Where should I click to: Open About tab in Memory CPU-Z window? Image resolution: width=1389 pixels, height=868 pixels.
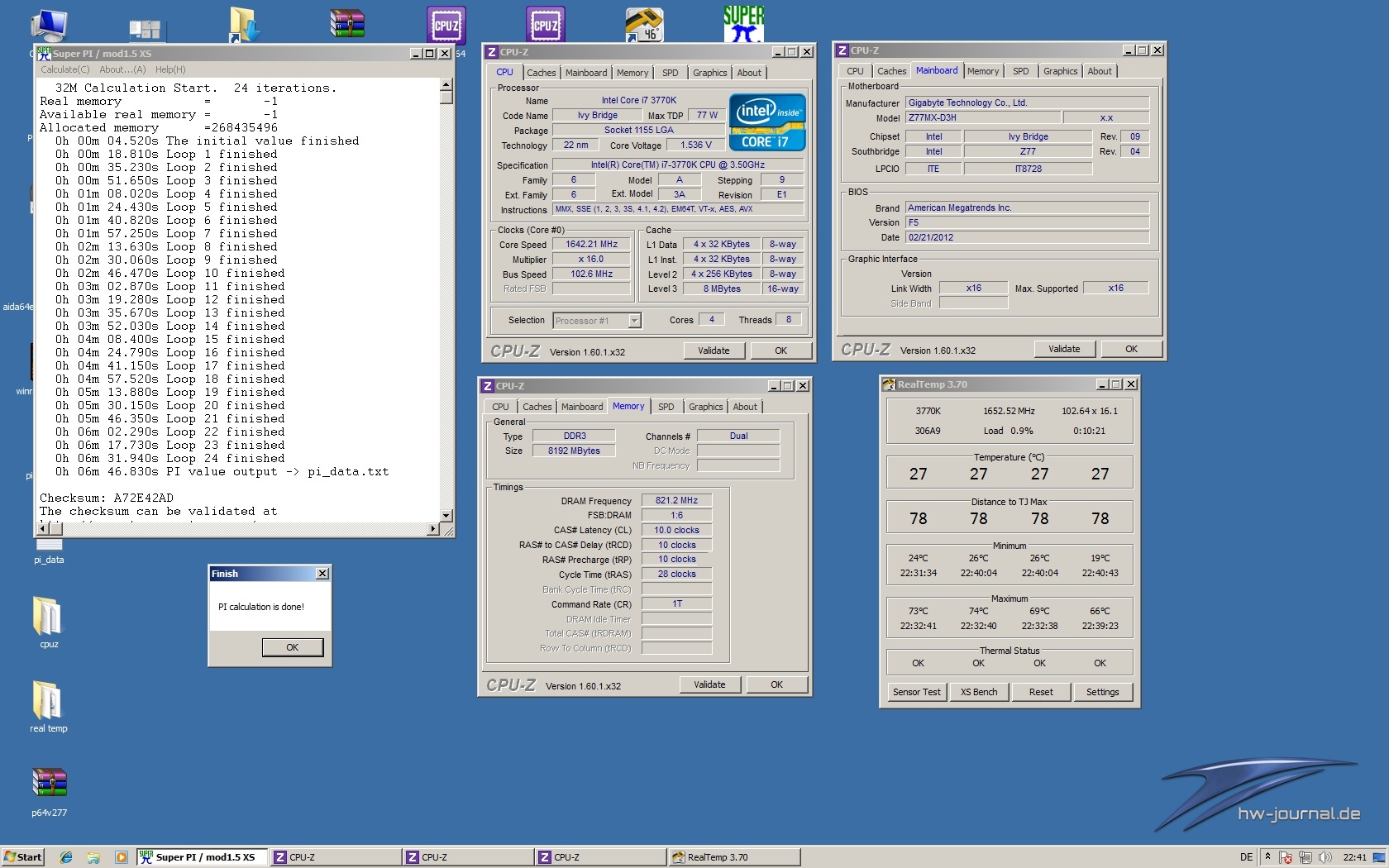[745, 407]
